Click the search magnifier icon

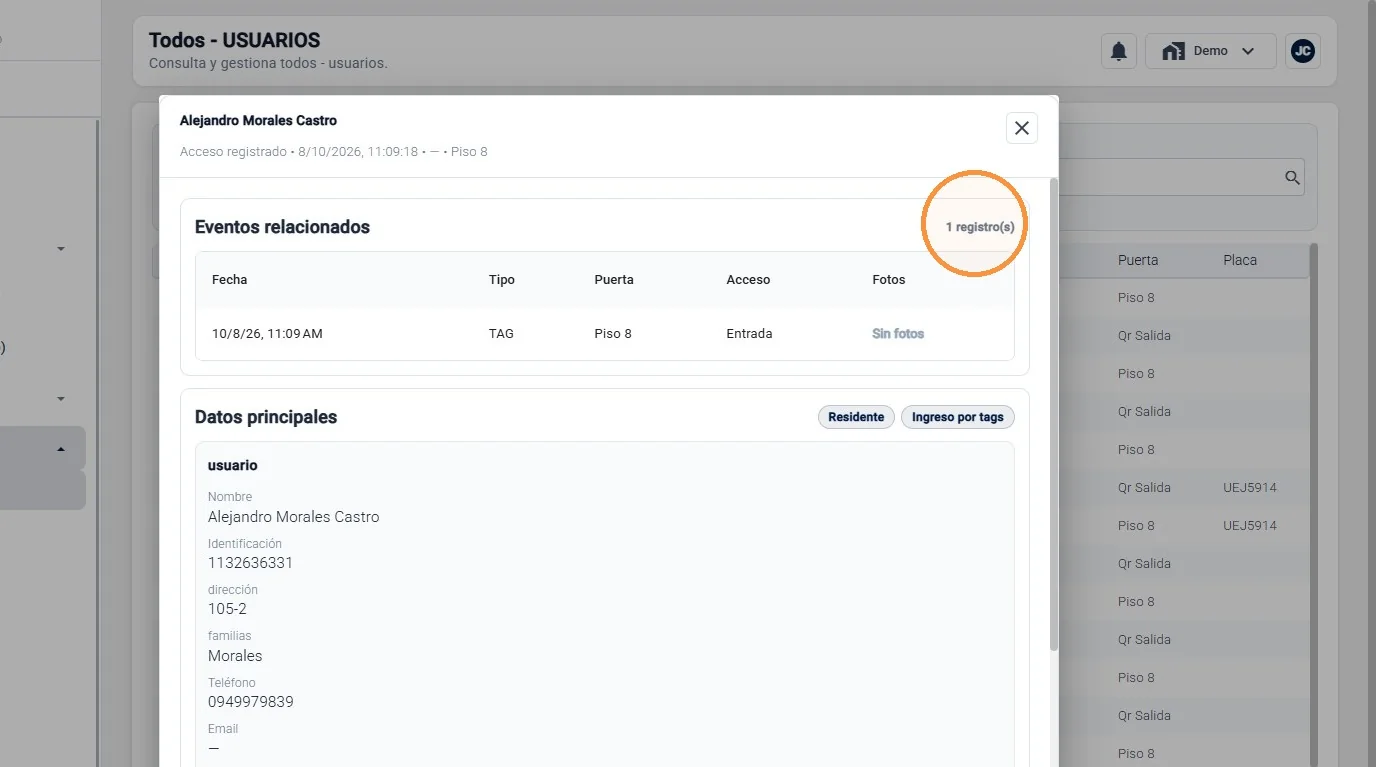[1292, 178]
